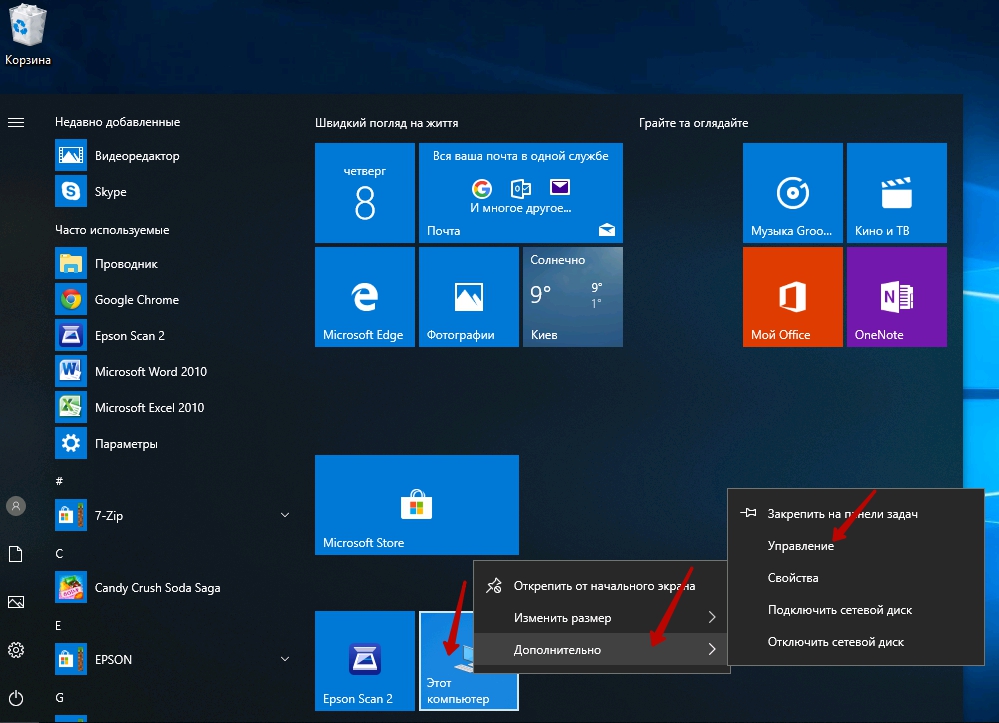Expand the 7-Zip folder chevron

click(285, 516)
